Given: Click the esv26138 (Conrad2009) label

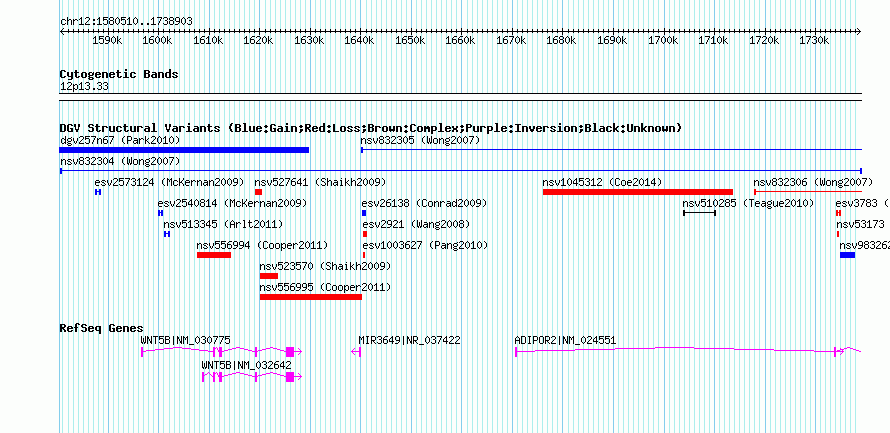Looking at the screenshot, I should (424, 203).
